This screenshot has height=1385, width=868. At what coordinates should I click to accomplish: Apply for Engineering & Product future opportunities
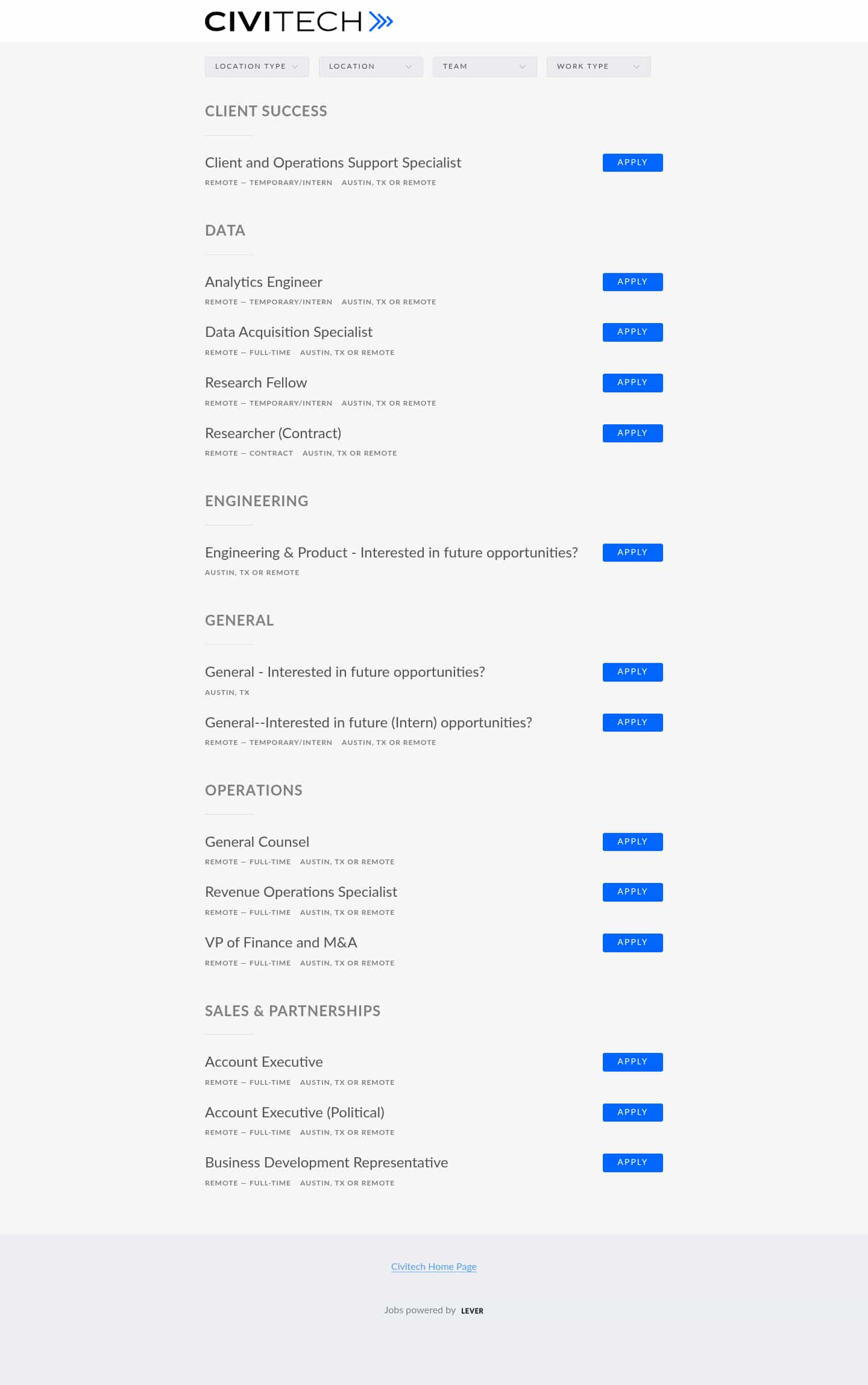[632, 553]
